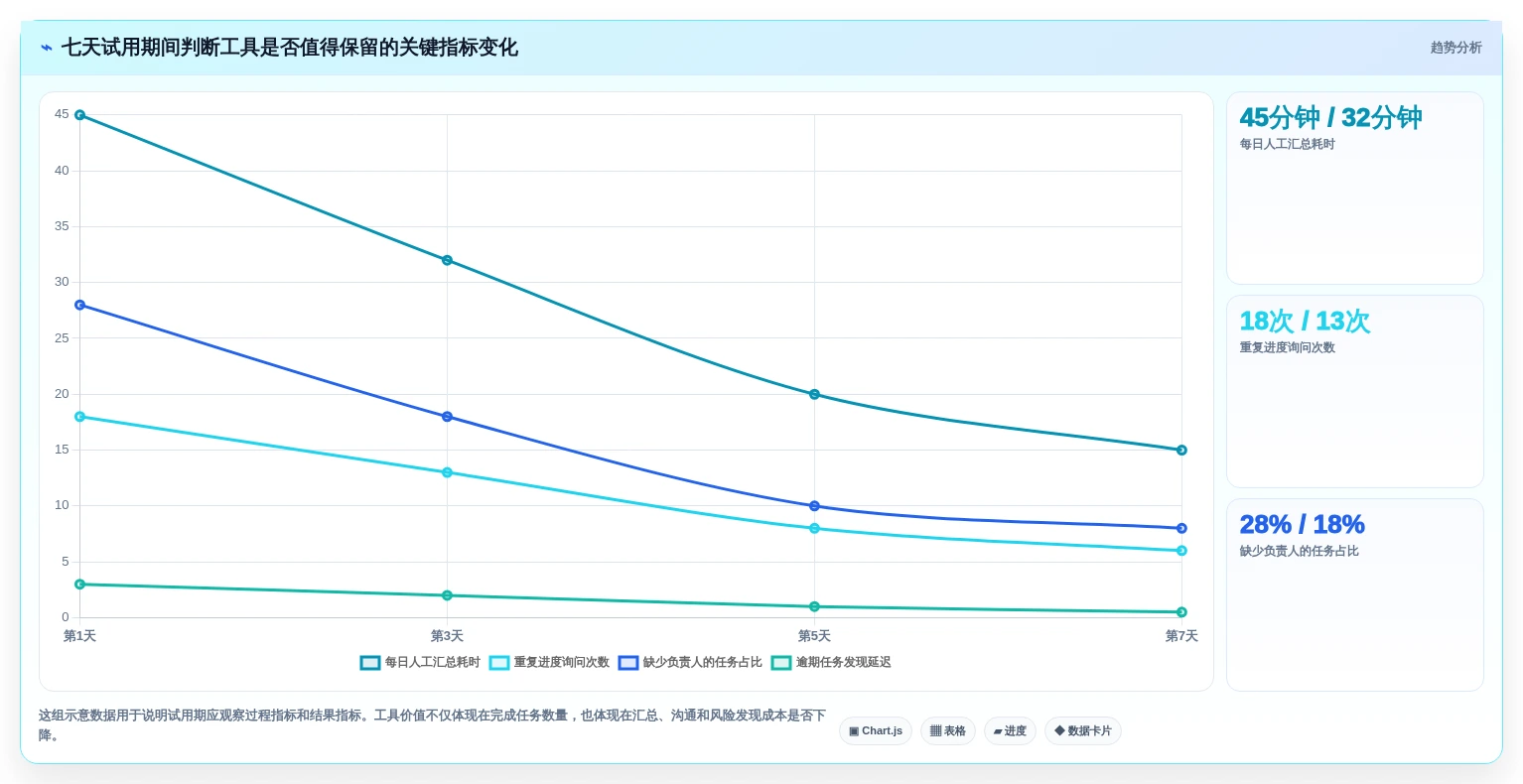The image size is (1523, 784).
Task: Click the 表格 tag chip
Action: point(948,731)
